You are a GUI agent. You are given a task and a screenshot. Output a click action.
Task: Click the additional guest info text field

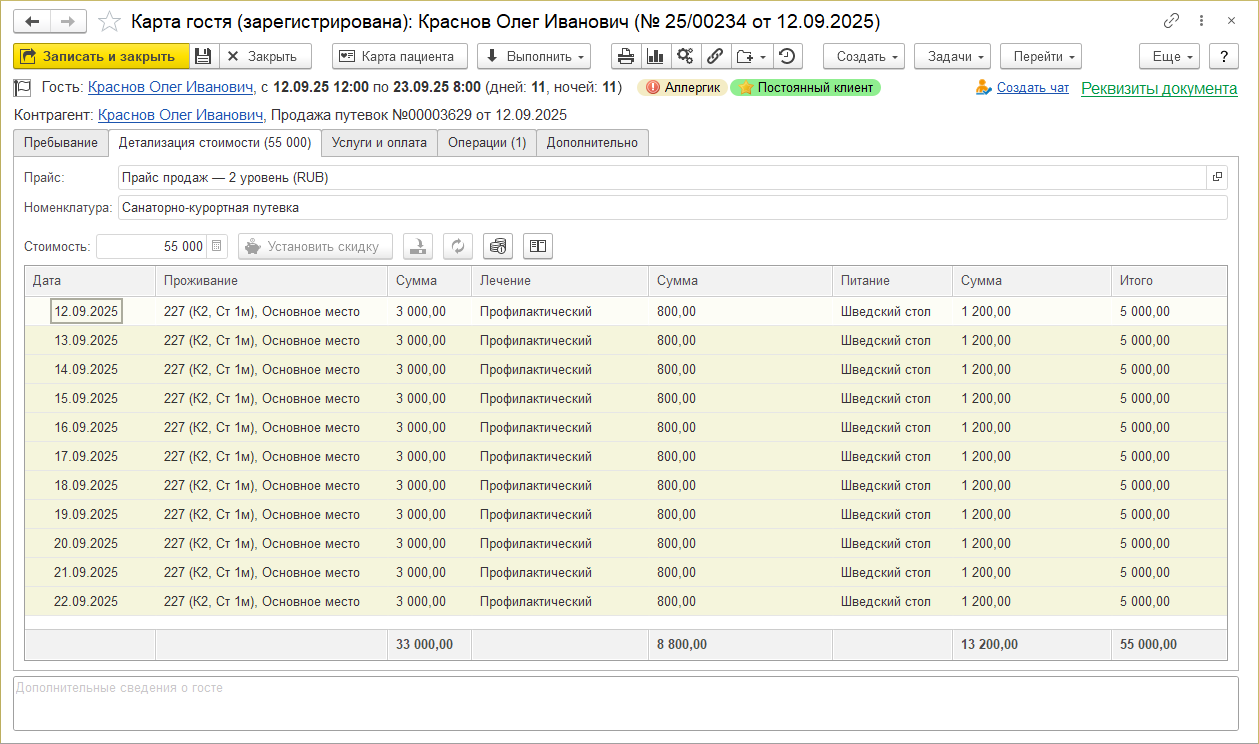625,703
